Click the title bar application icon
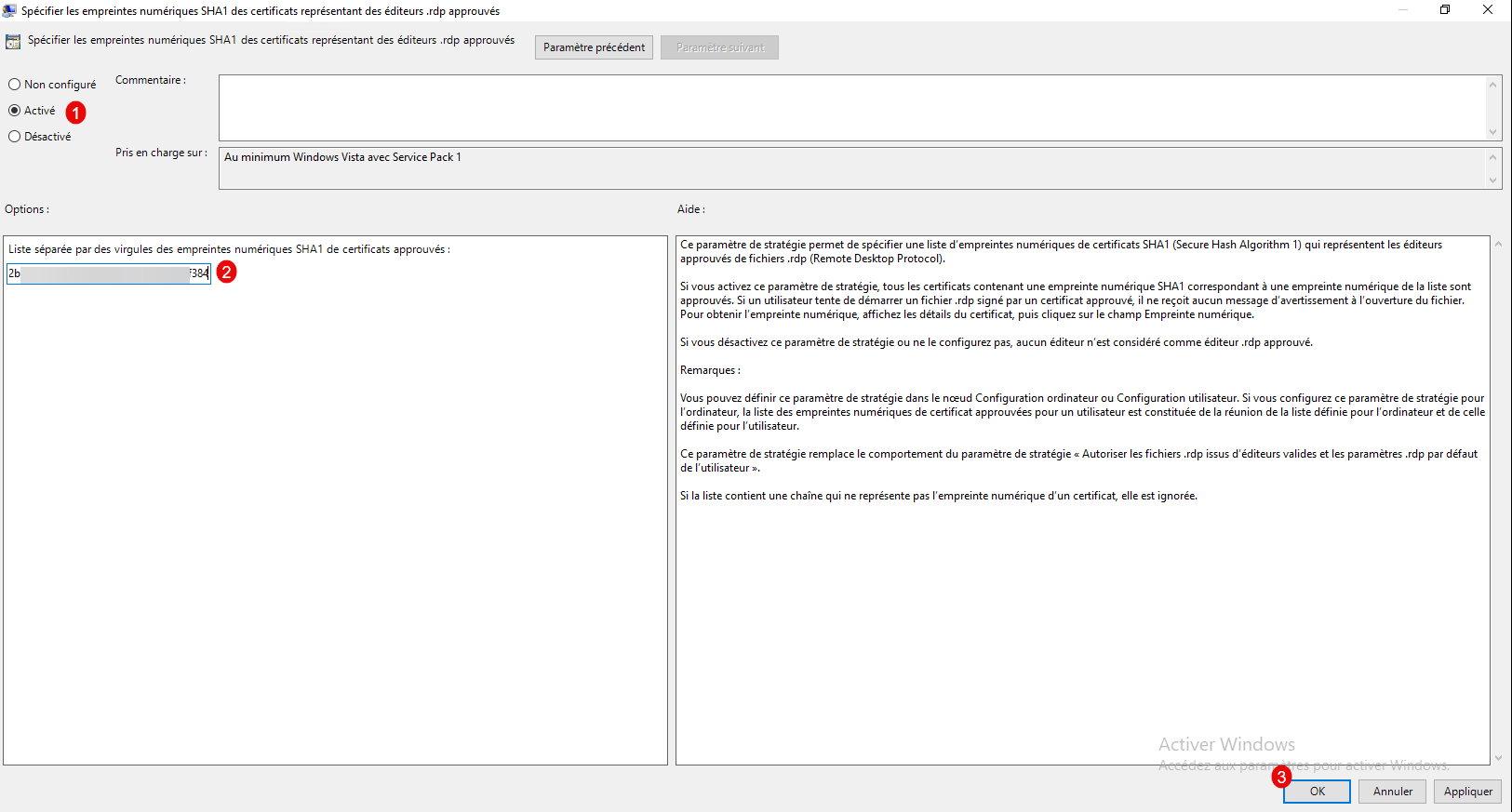 pos(9,10)
